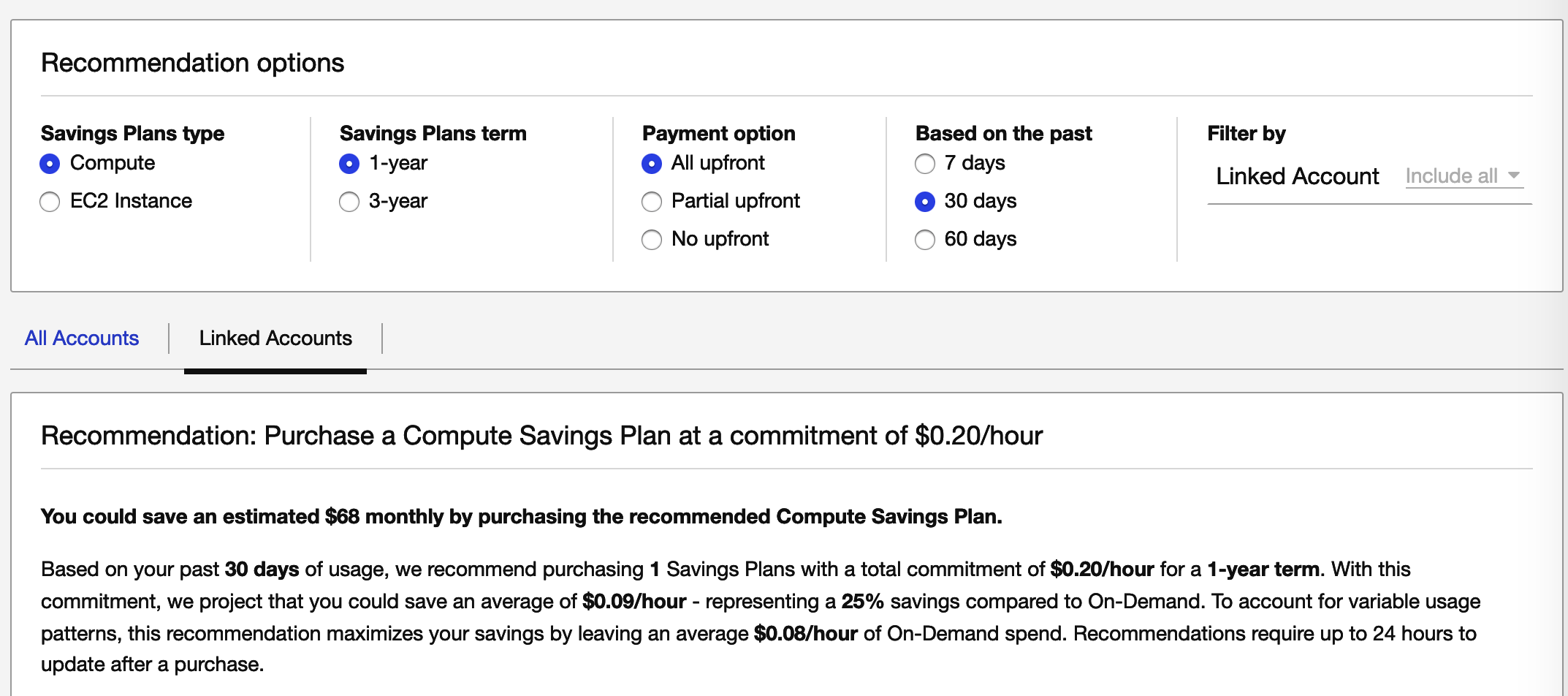Image resolution: width=1568 pixels, height=696 pixels.
Task: Click the Linked Account filter label
Action: click(1297, 176)
